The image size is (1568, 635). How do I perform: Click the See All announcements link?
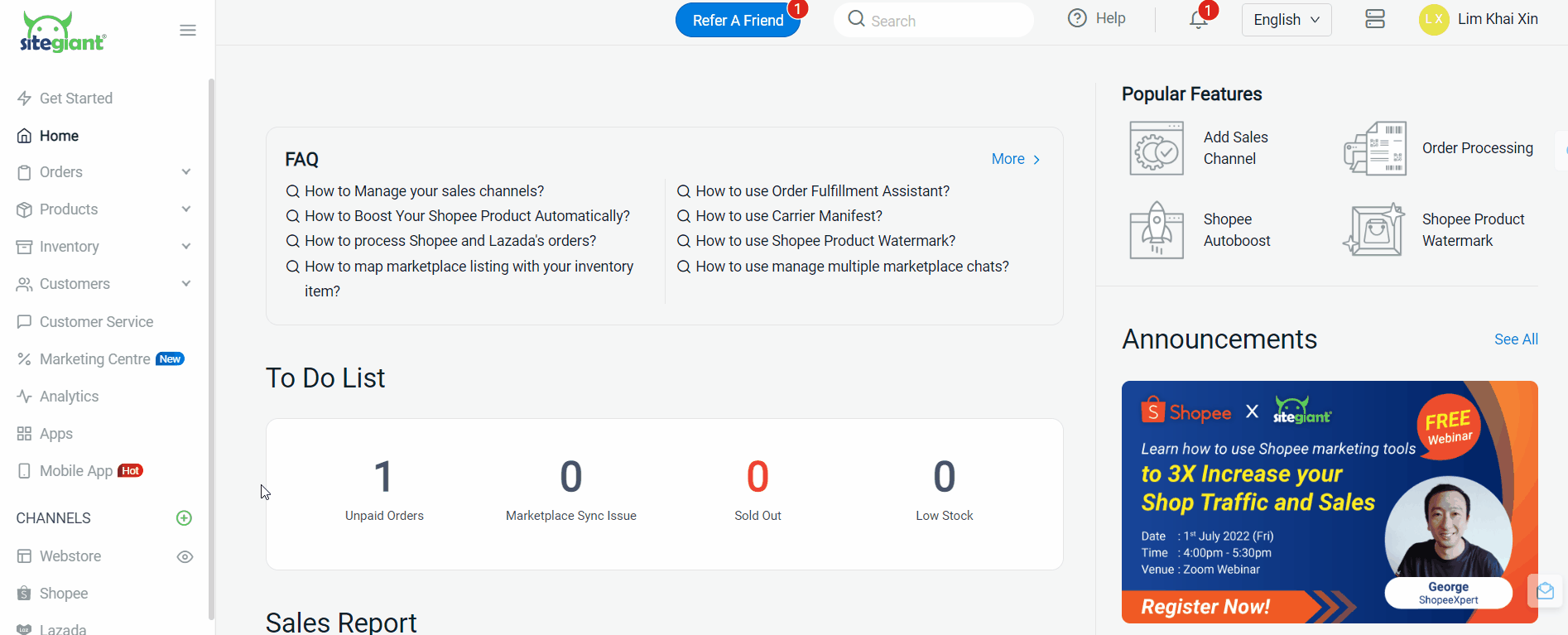(1516, 339)
